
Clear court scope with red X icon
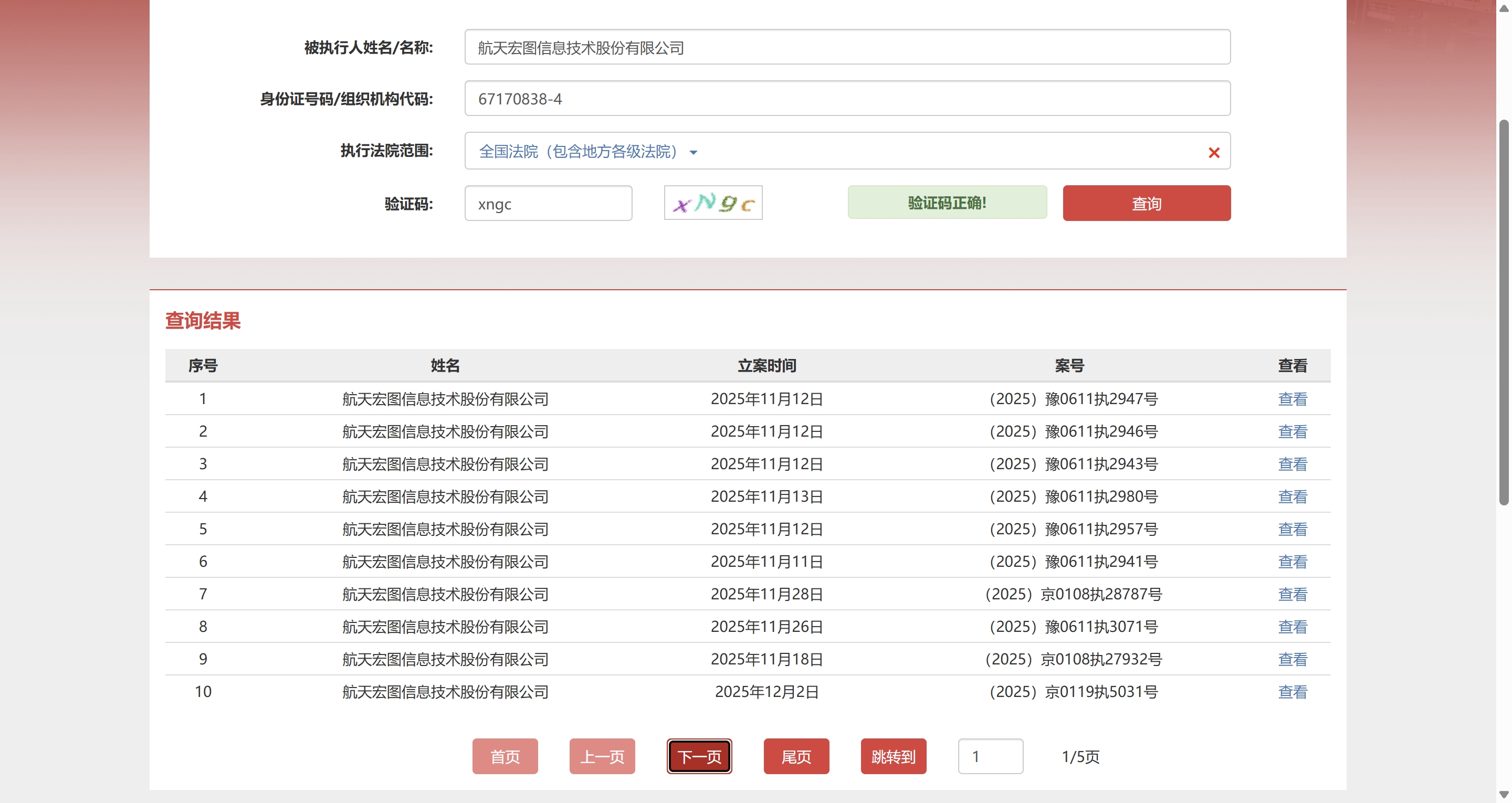pos(1214,153)
